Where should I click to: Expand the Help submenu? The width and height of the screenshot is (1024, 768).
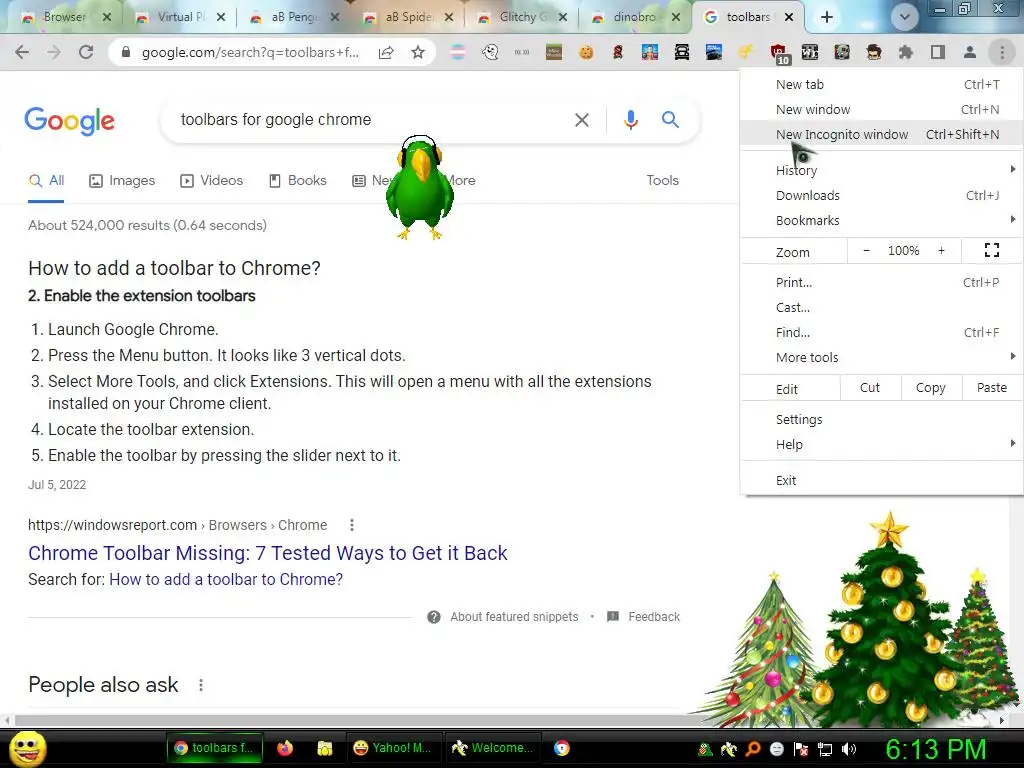click(x=882, y=444)
